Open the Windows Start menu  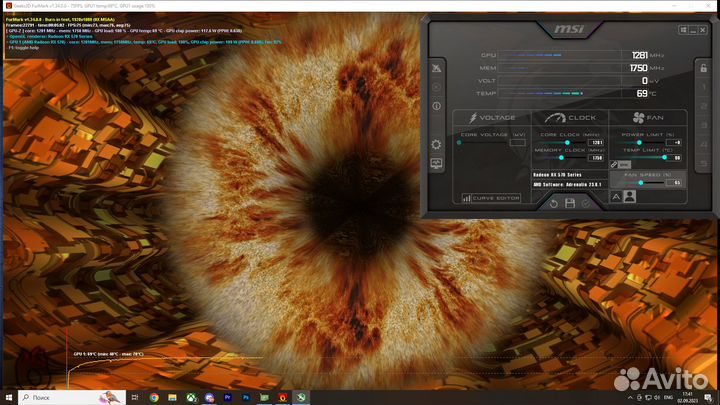tap(8, 397)
